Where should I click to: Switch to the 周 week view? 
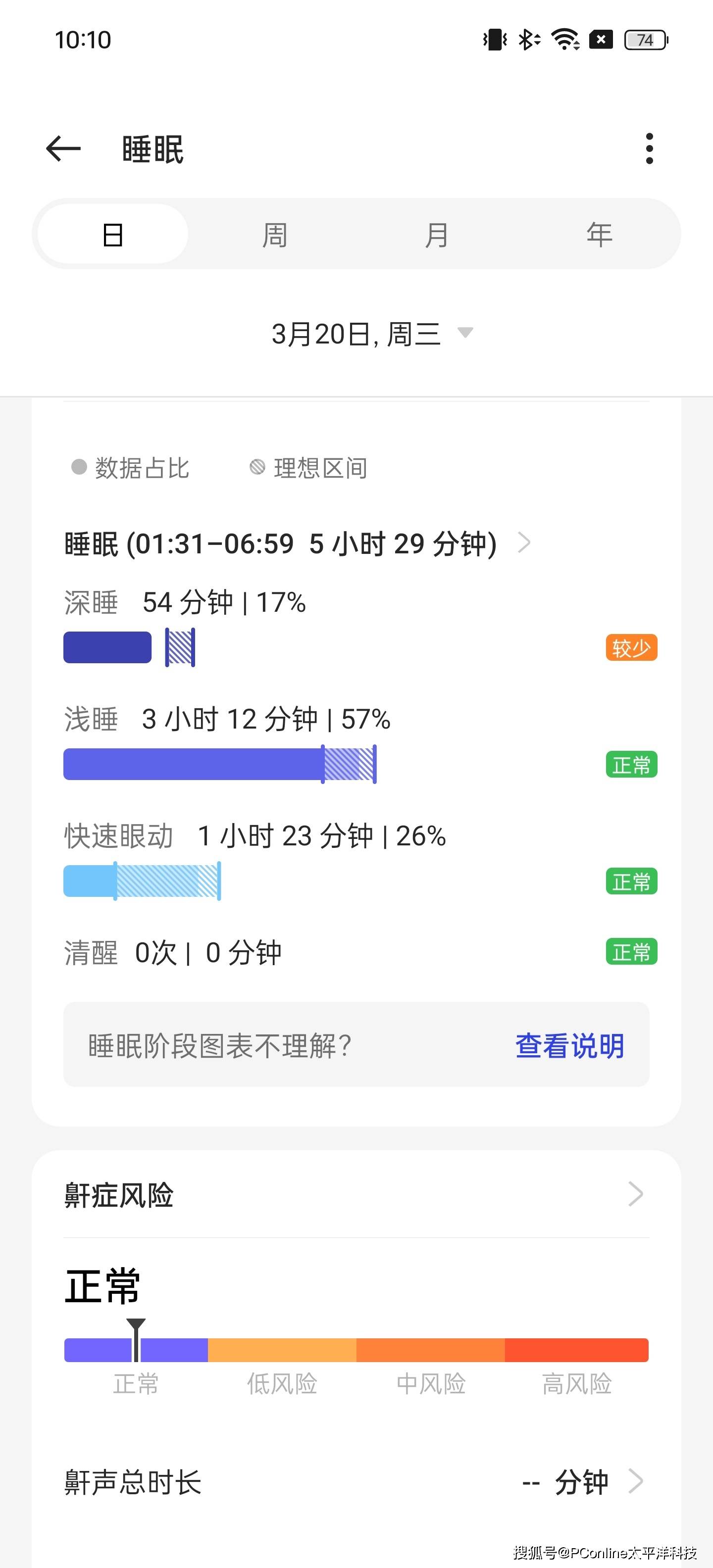pos(275,234)
